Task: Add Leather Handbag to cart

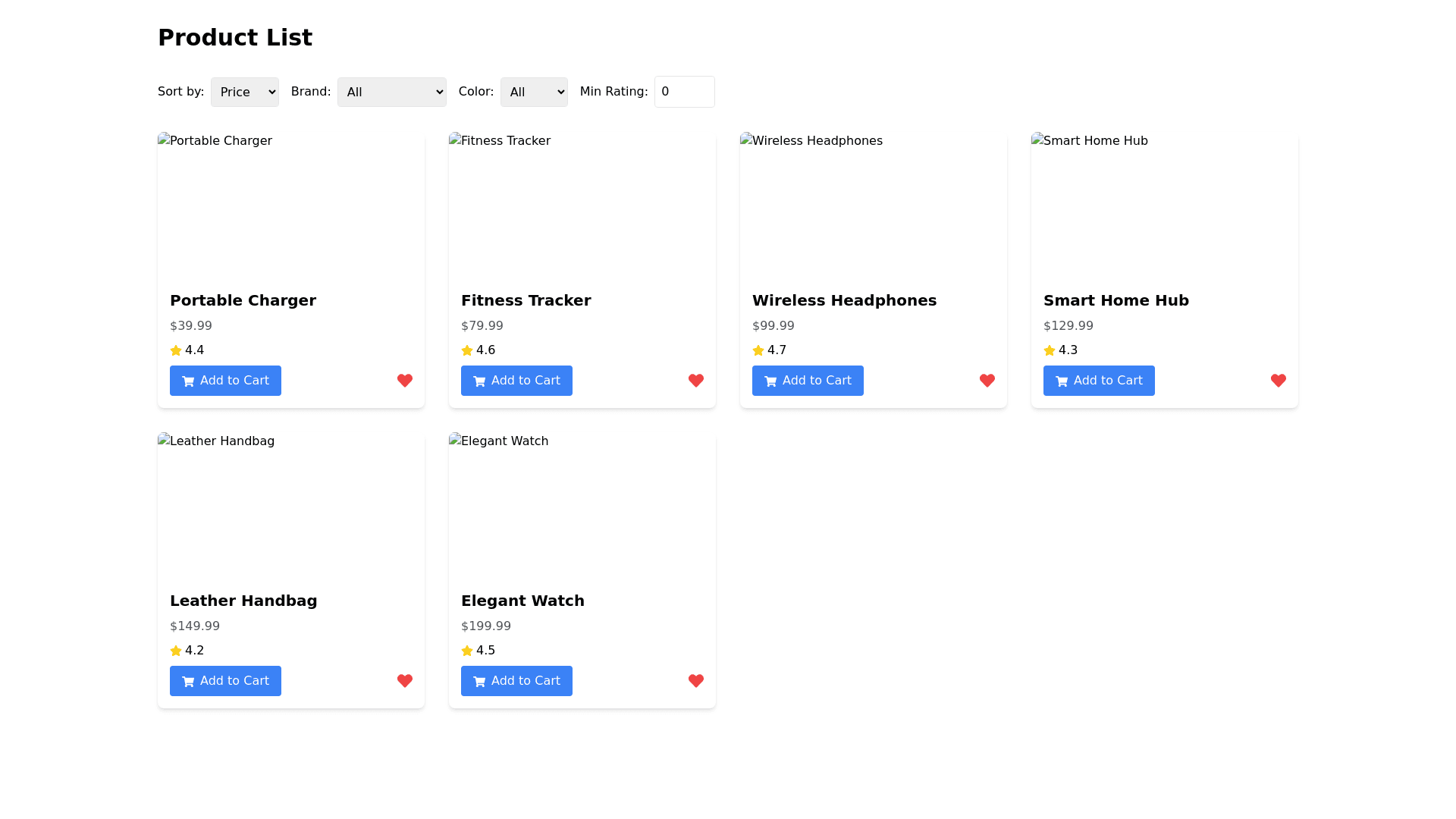Action: [x=225, y=681]
